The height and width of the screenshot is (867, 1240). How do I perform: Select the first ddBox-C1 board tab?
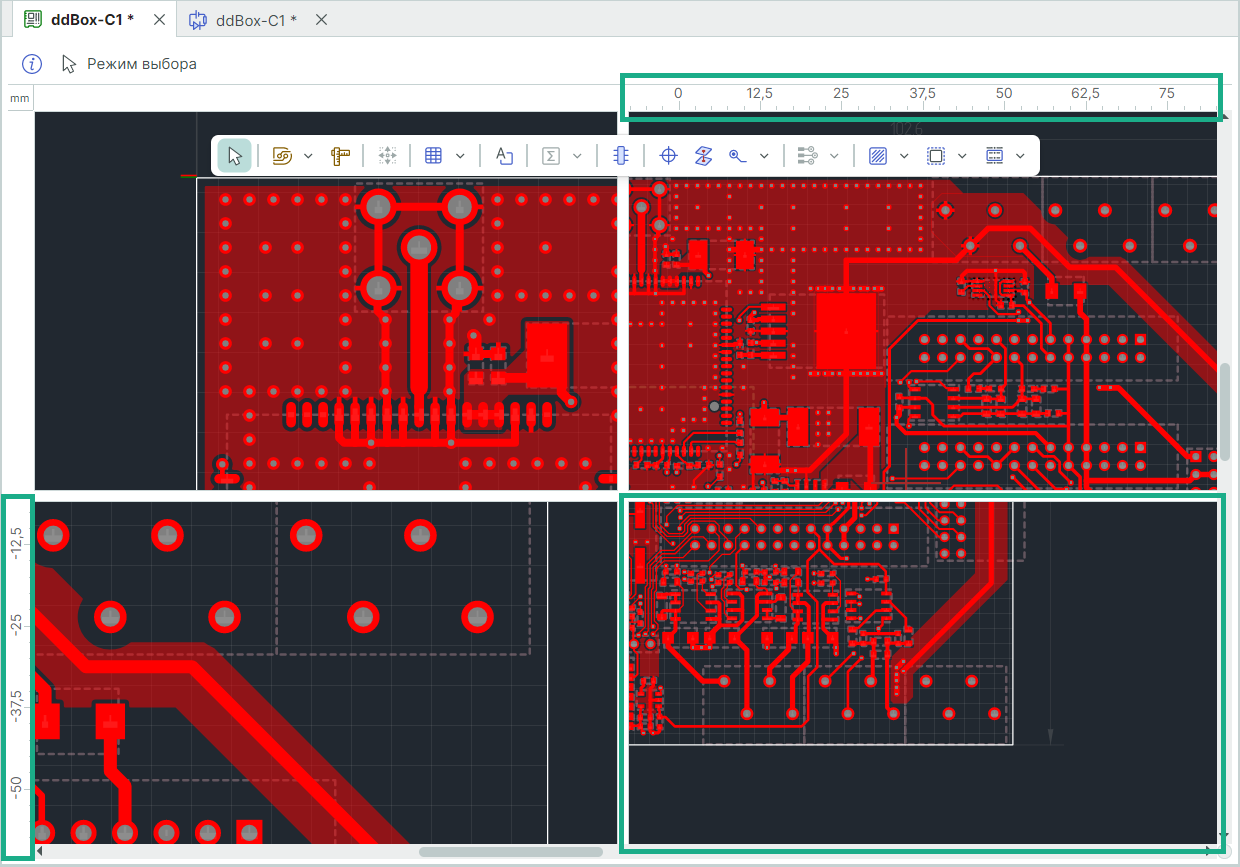click(91, 20)
